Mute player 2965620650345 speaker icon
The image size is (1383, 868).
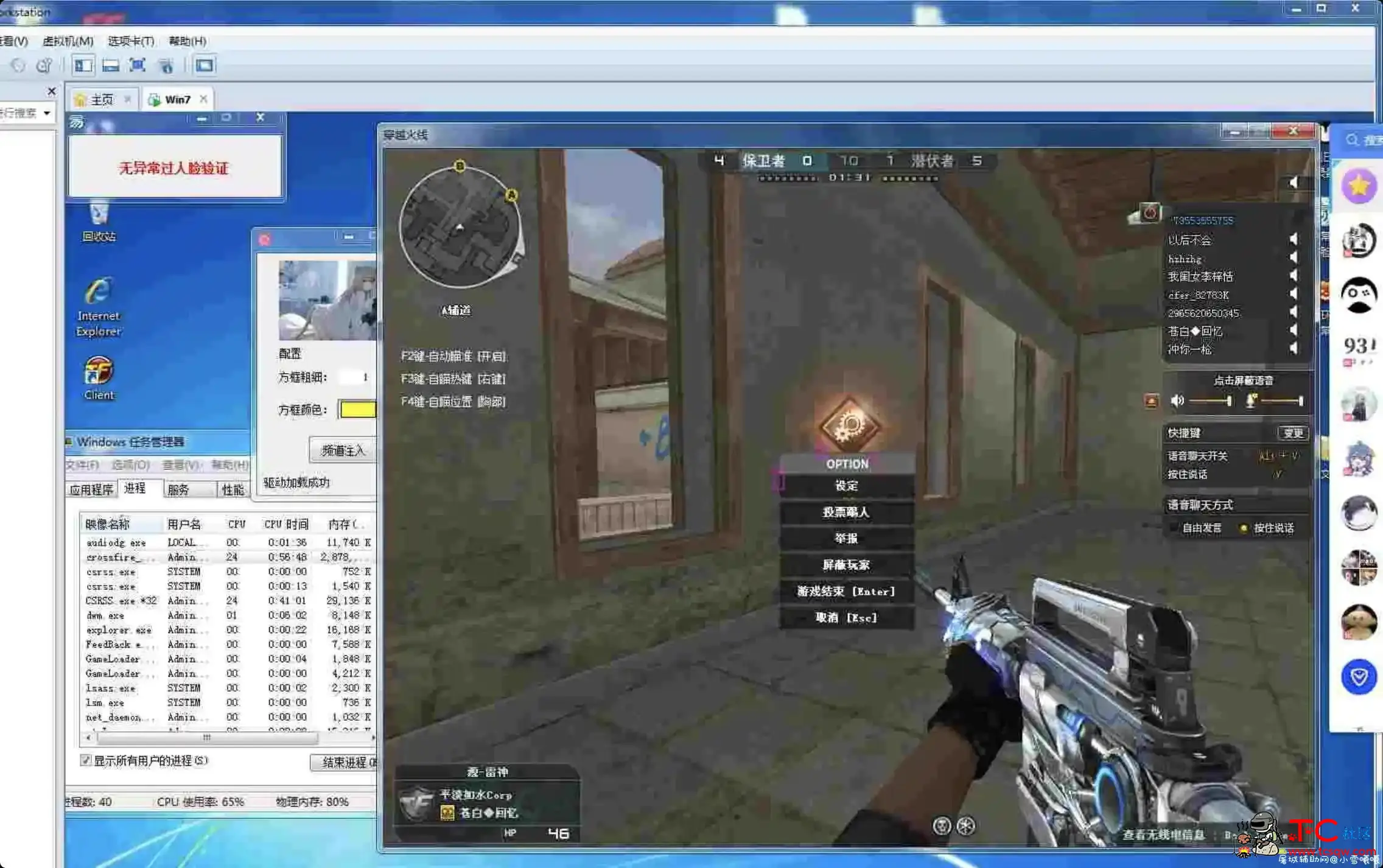(1293, 312)
